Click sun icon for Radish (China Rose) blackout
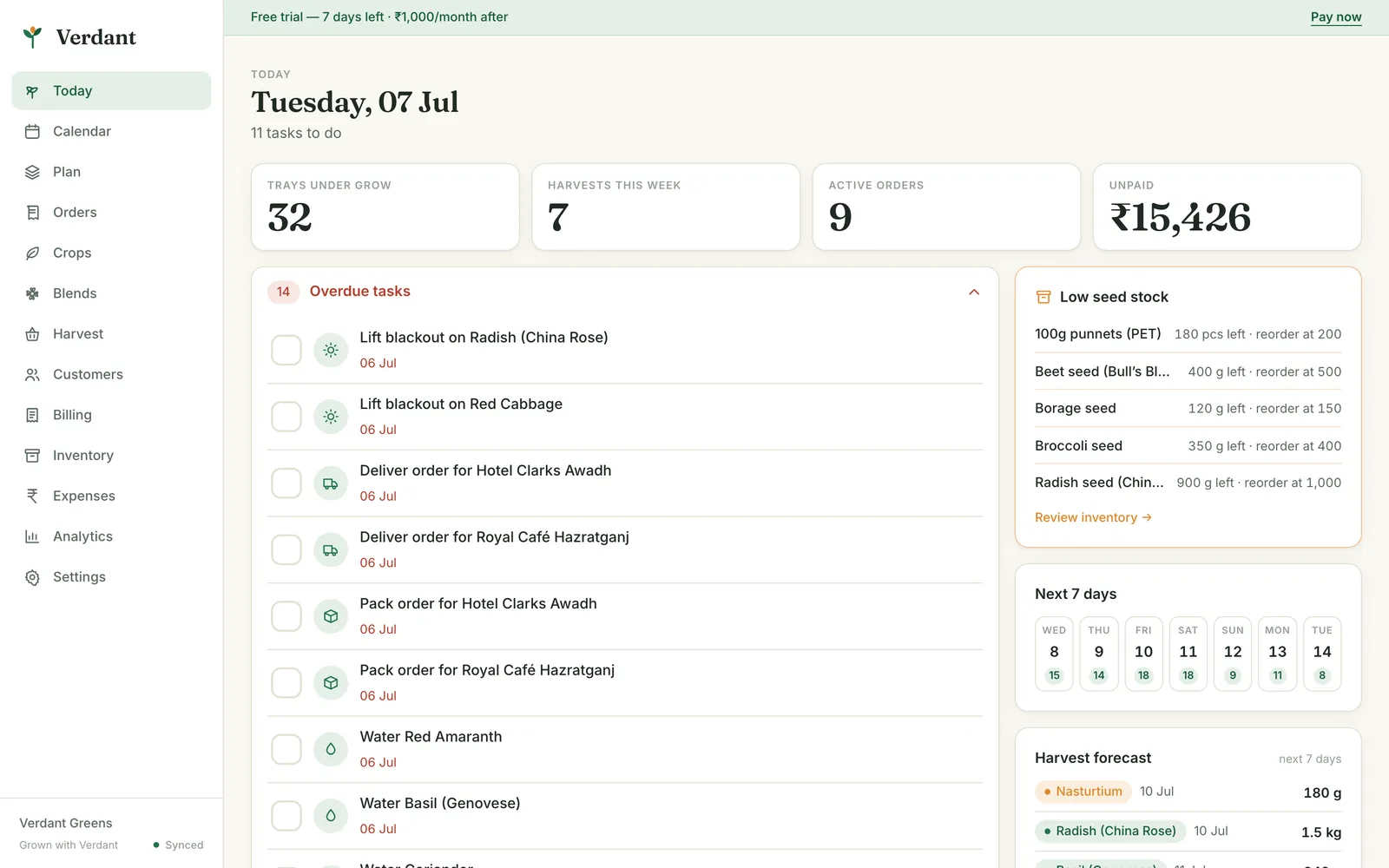Screen dimensions: 1389x868 point(331,351)
